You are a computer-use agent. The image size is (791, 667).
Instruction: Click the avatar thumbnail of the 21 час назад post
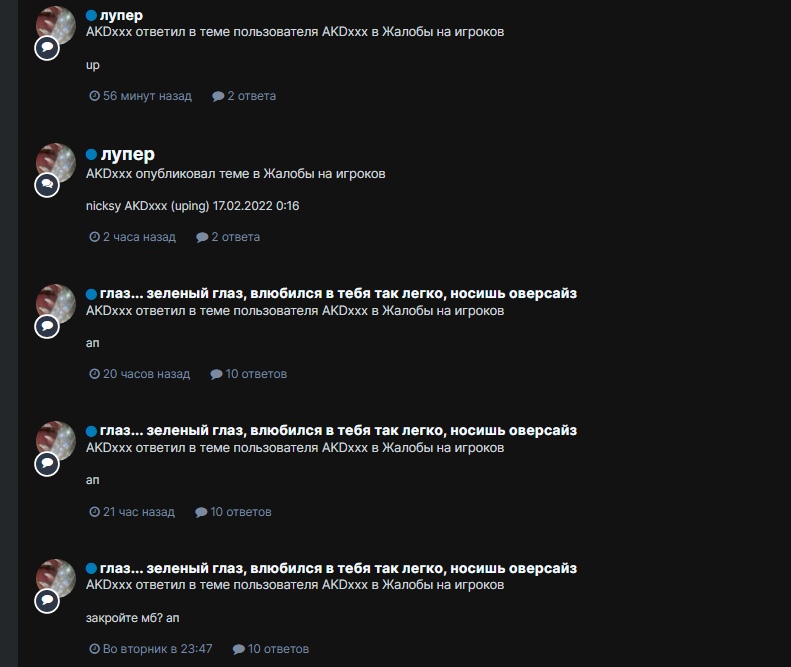[x=55, y=440]
